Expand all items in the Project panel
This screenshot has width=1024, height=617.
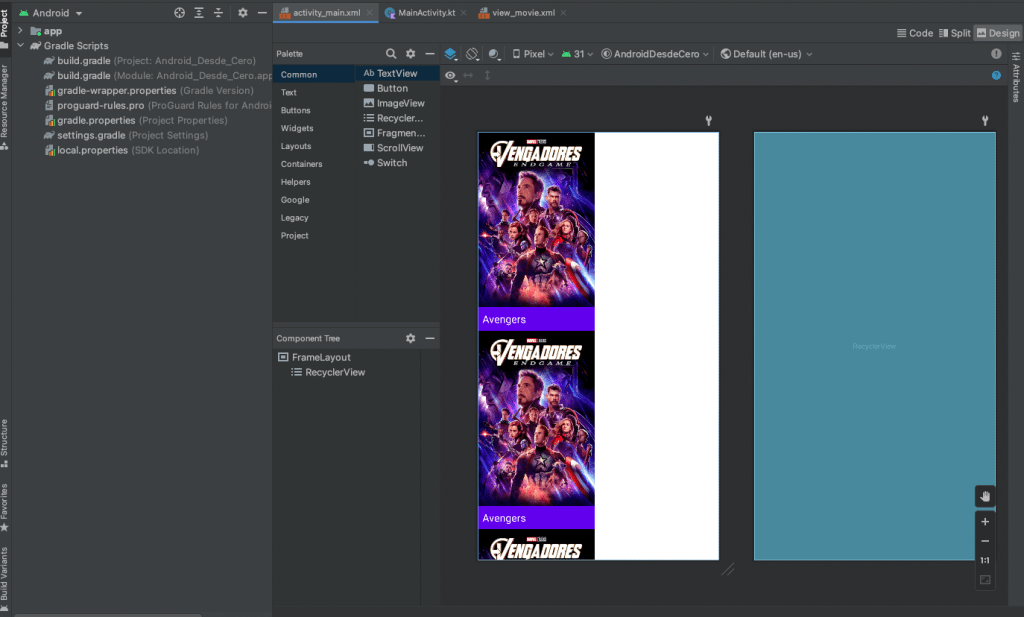pyautogui.click(x=199, y=12)
